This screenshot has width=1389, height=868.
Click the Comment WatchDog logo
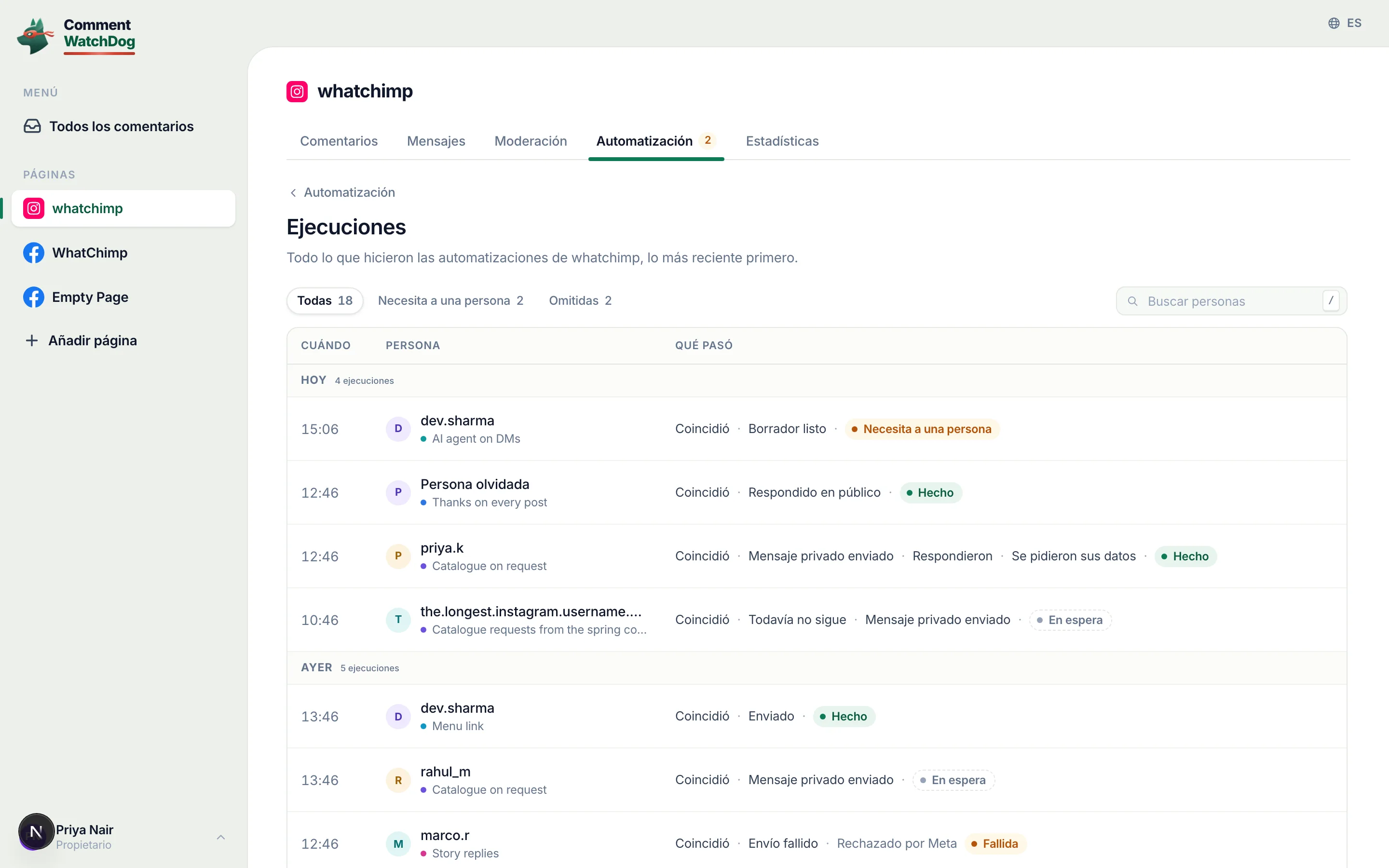pyautogui.click(x=76, y=36)
